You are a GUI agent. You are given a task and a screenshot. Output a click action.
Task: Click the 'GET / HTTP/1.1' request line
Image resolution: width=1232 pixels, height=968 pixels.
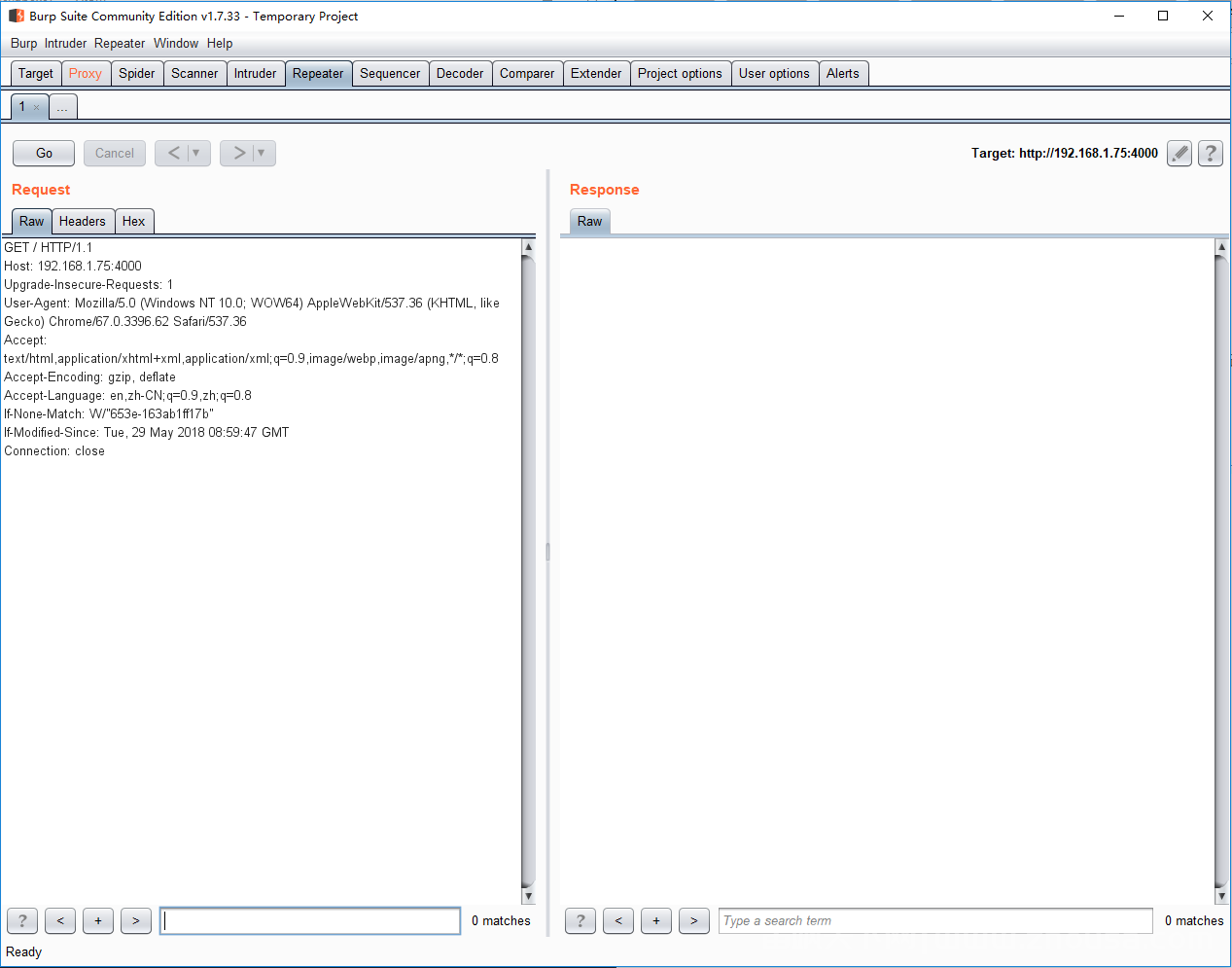49,247
